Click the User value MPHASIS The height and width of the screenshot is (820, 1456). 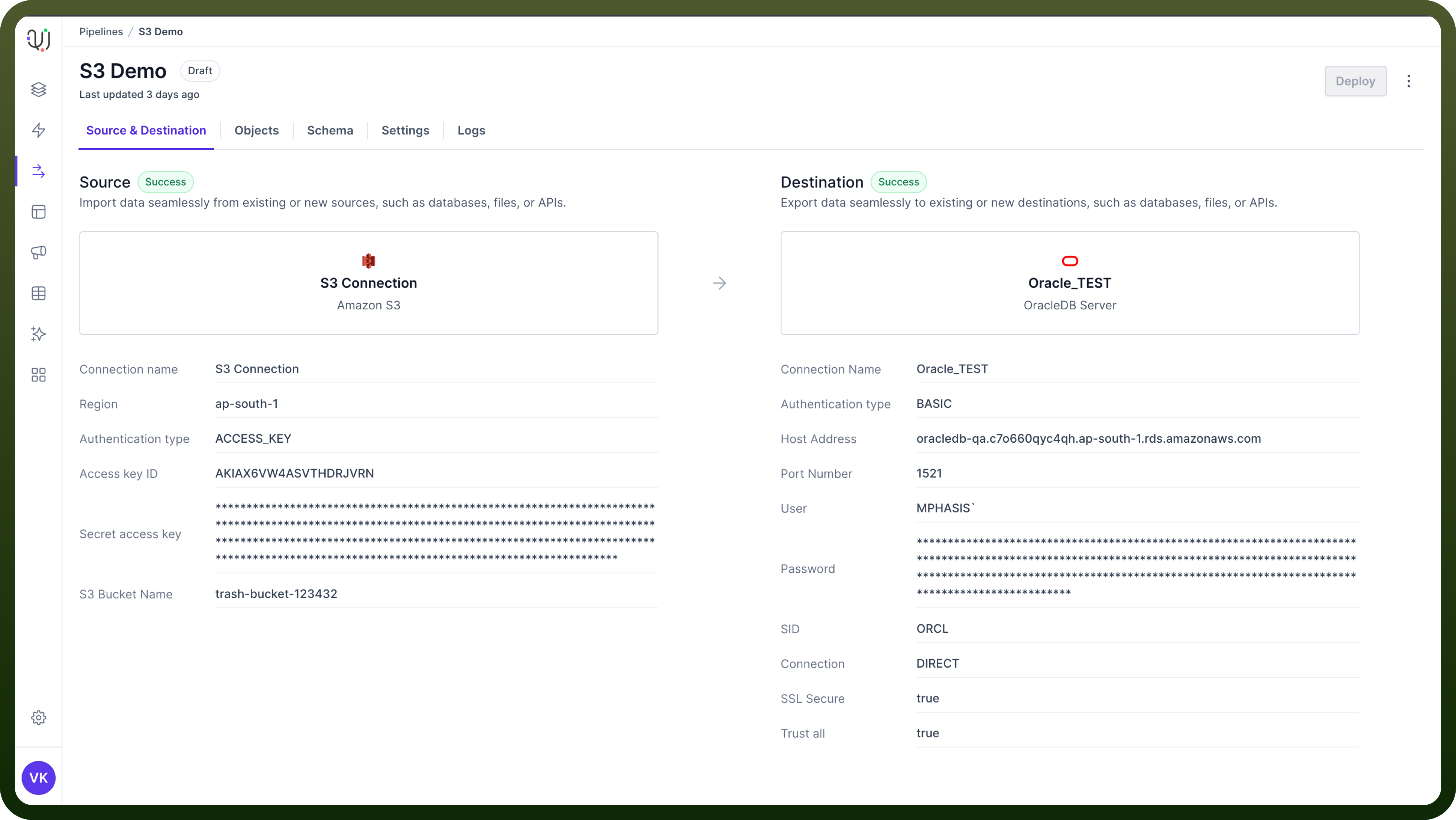point(946,508)
